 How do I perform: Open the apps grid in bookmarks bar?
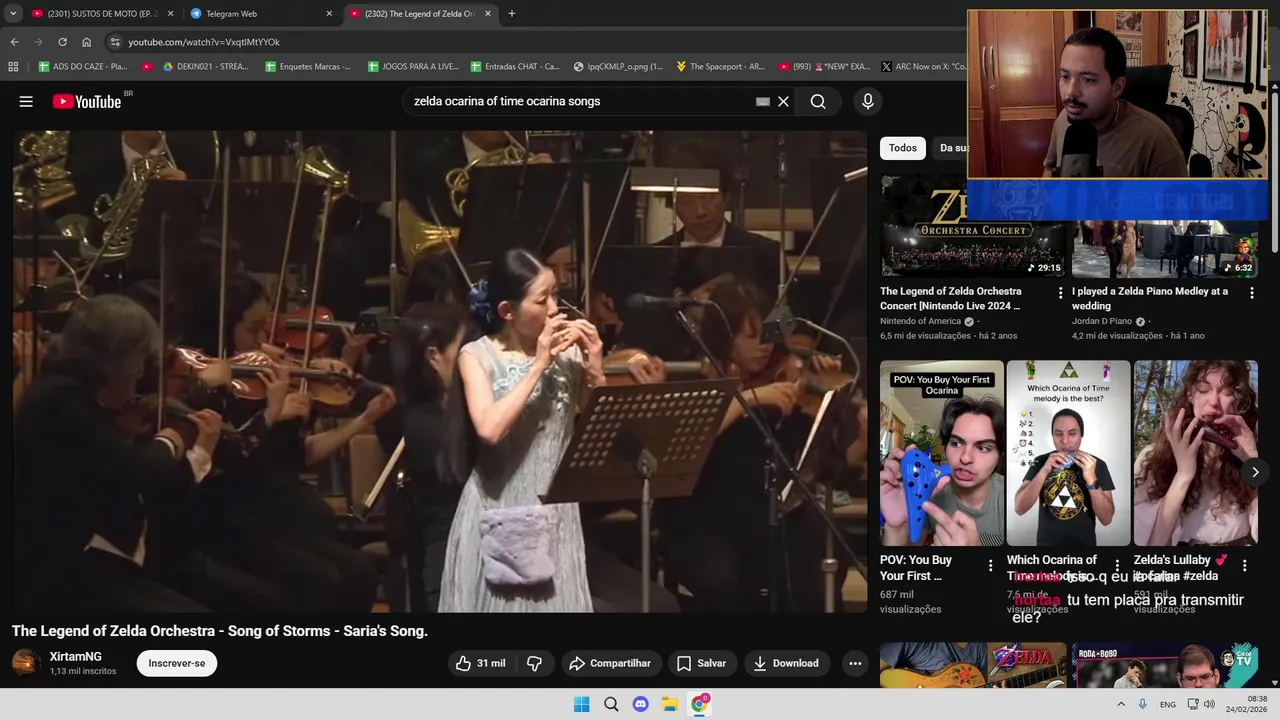pyautogui.click(x=13, y=66)
